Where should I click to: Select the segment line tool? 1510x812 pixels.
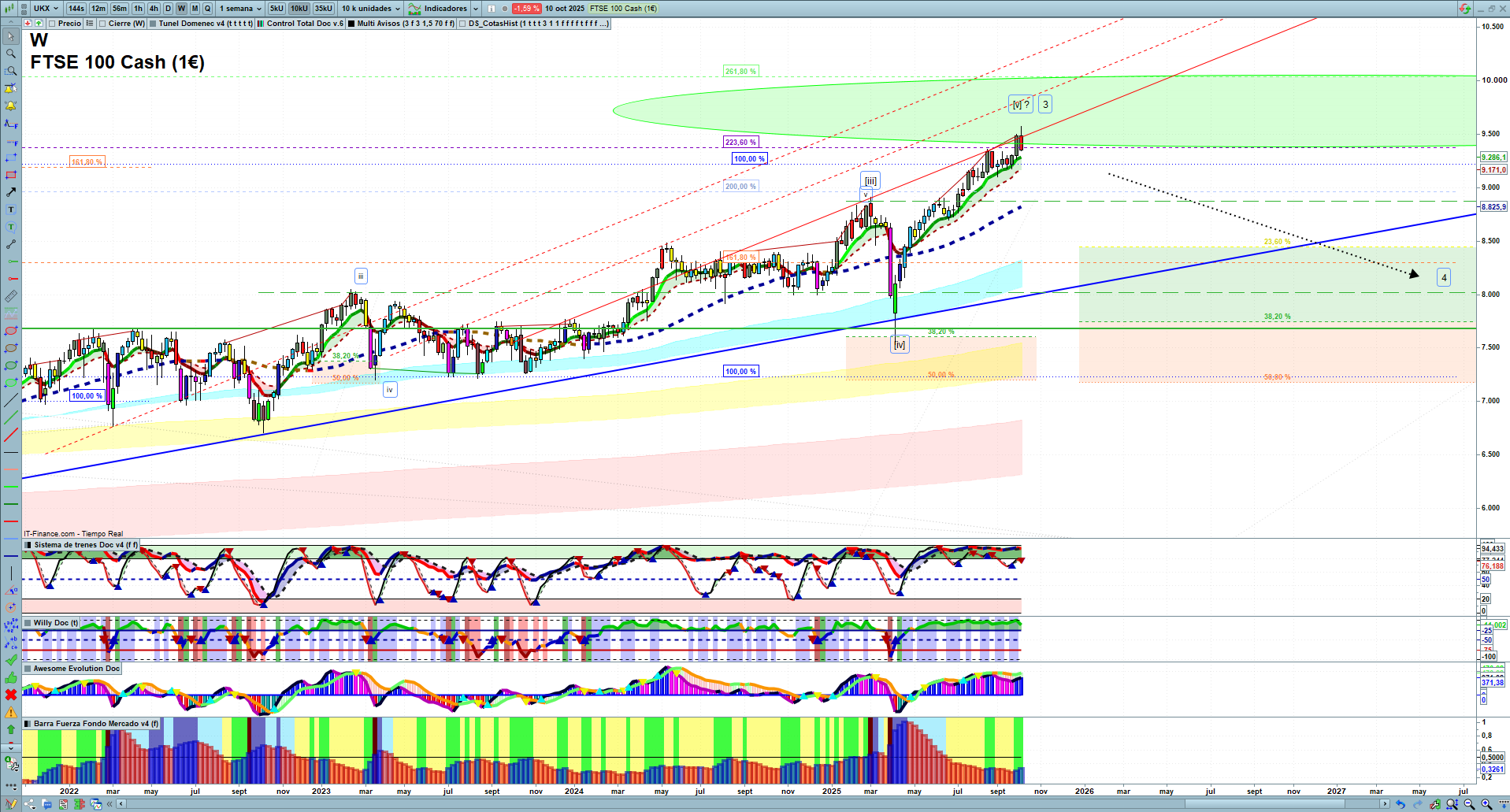11,244
